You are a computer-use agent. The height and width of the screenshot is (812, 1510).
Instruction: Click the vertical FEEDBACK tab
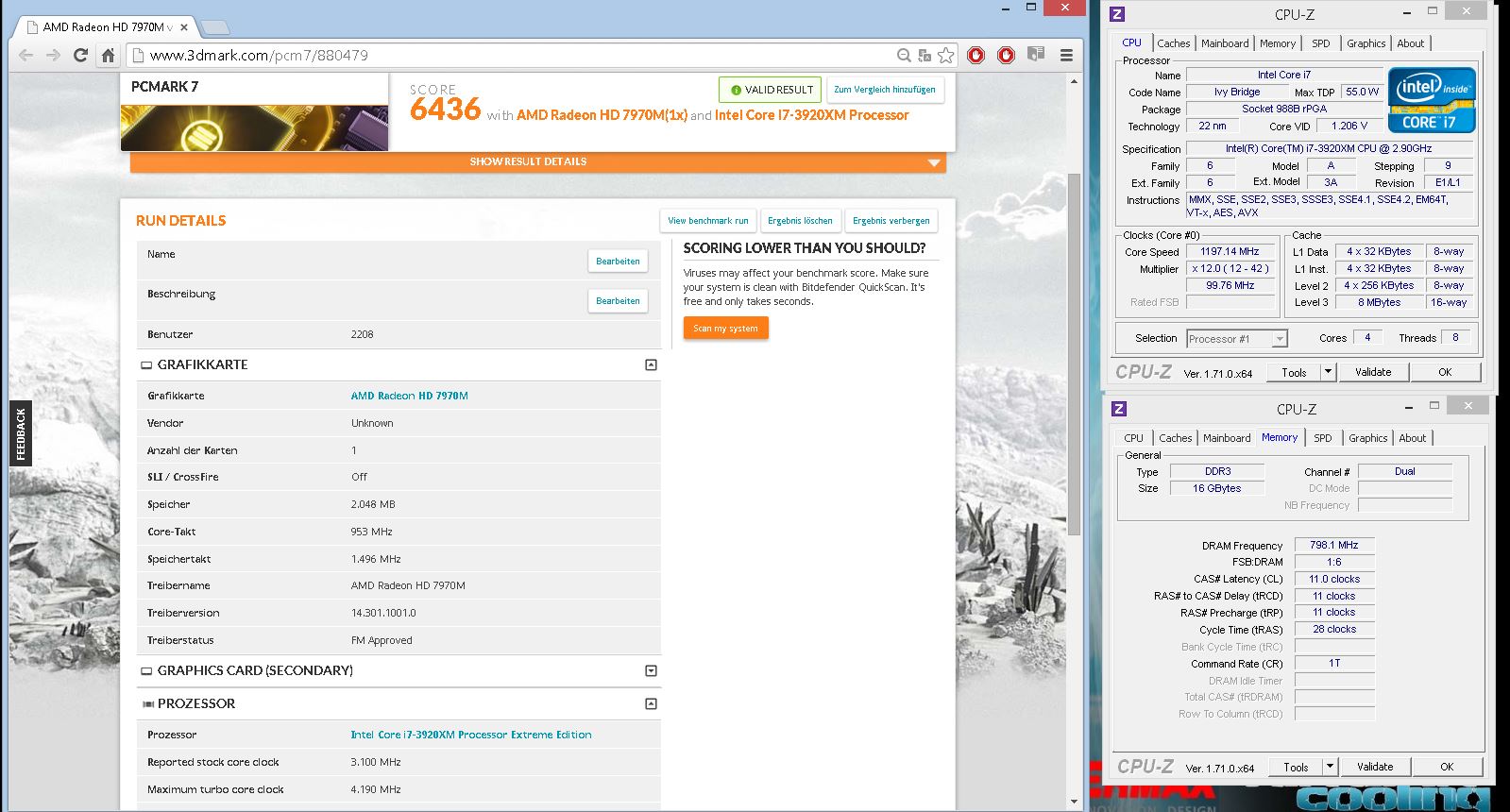(x=21, y=433)
